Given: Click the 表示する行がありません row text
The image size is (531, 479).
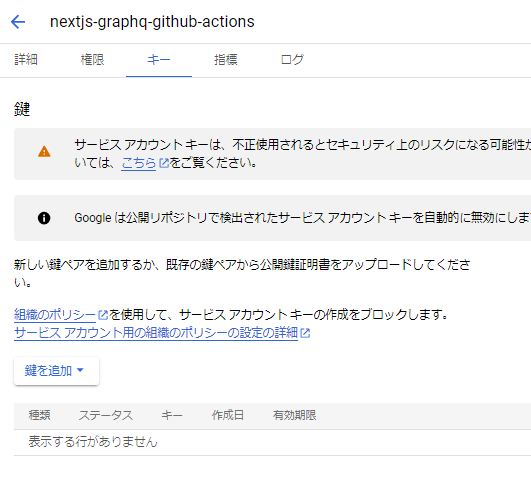Looking at the screenshot, I should coord(93,442).
